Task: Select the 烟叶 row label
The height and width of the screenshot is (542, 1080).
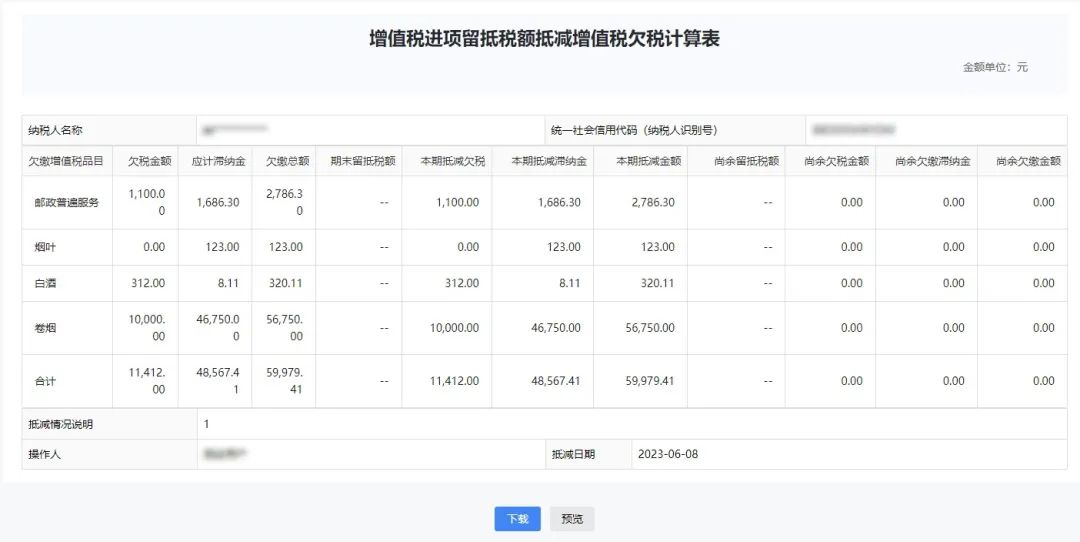Action: [x=44, y=247]
